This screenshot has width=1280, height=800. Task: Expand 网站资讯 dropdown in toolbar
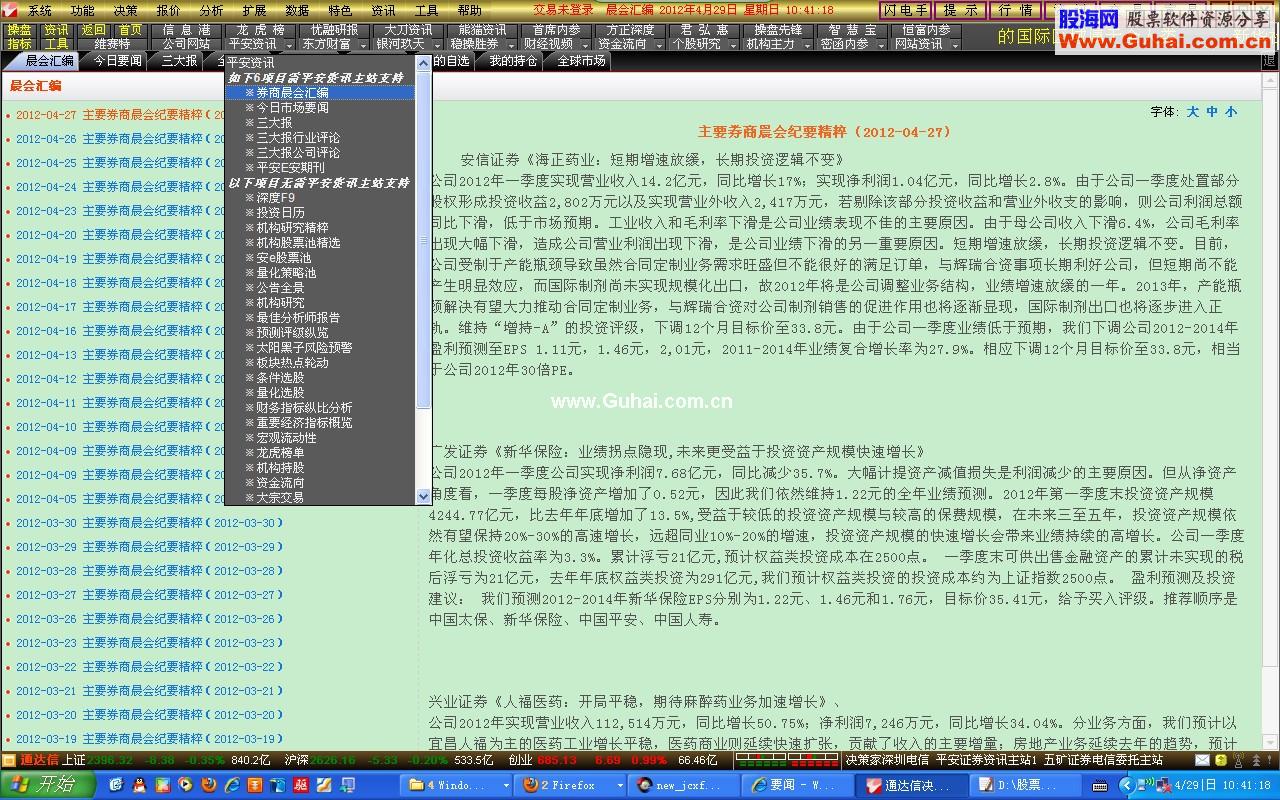pyautogui.click(x=956, y=45)
